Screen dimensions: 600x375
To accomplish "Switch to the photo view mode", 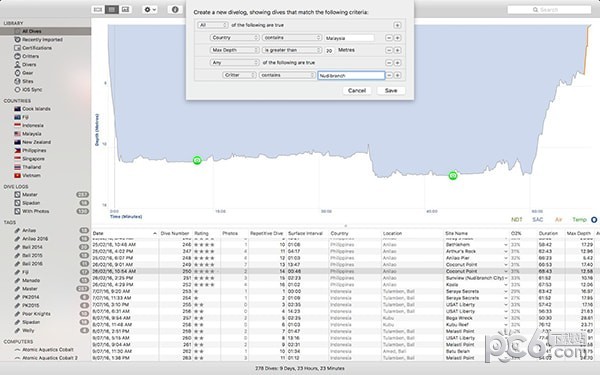I will pos(126,10).
